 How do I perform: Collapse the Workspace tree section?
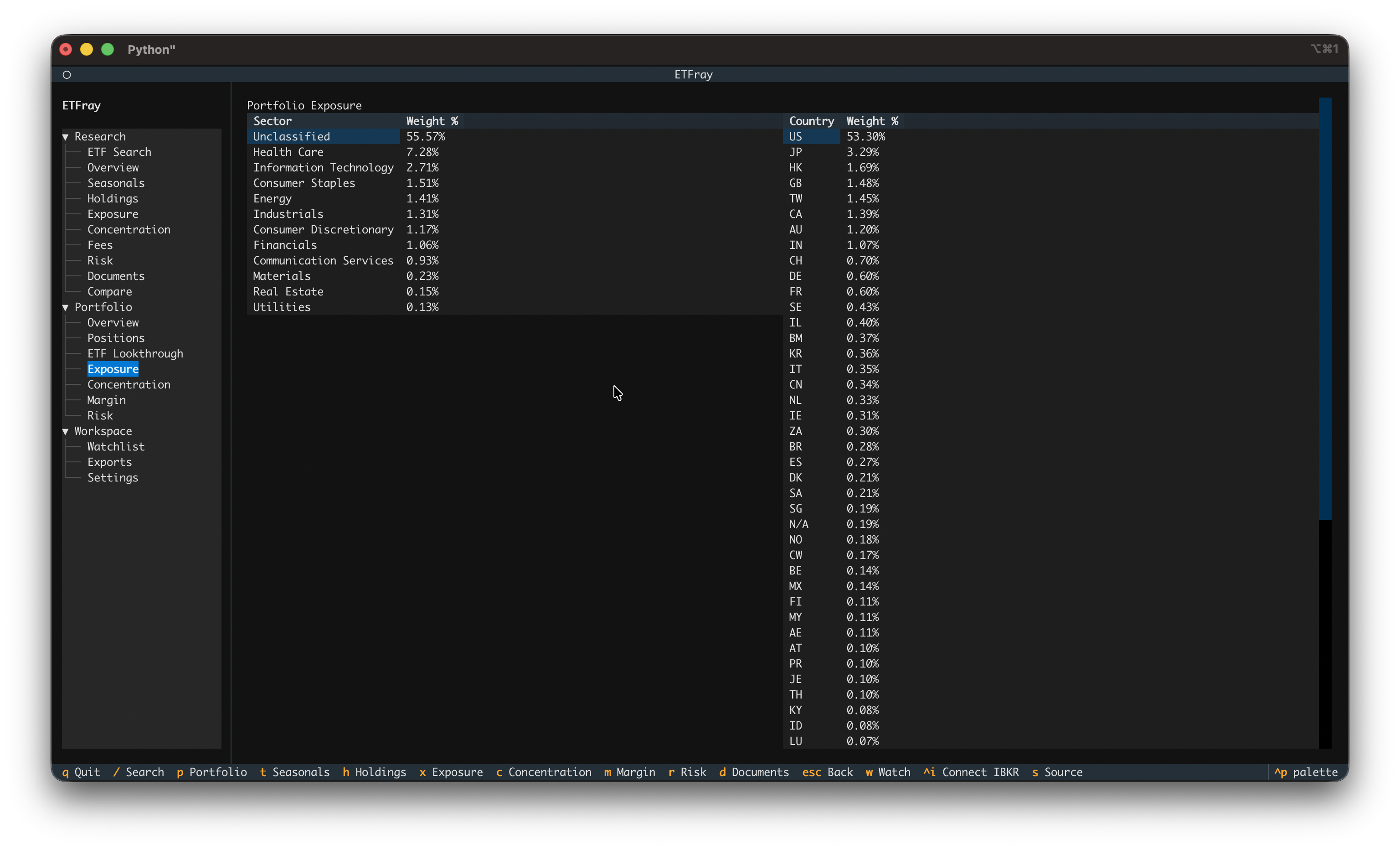pos(65,431)
